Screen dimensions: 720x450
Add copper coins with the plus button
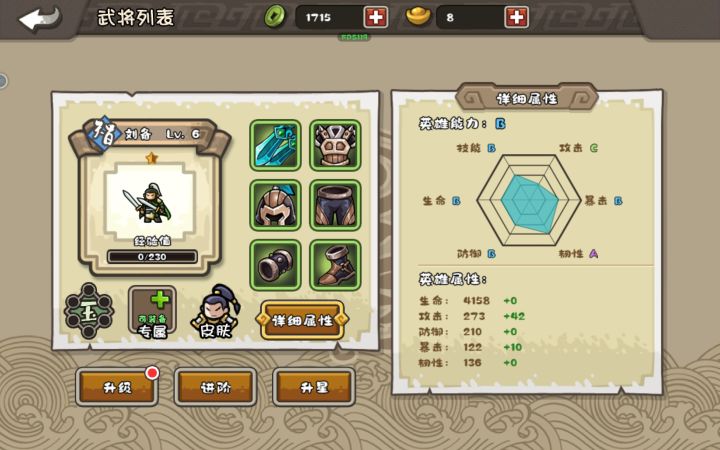(x=376, y=17)
